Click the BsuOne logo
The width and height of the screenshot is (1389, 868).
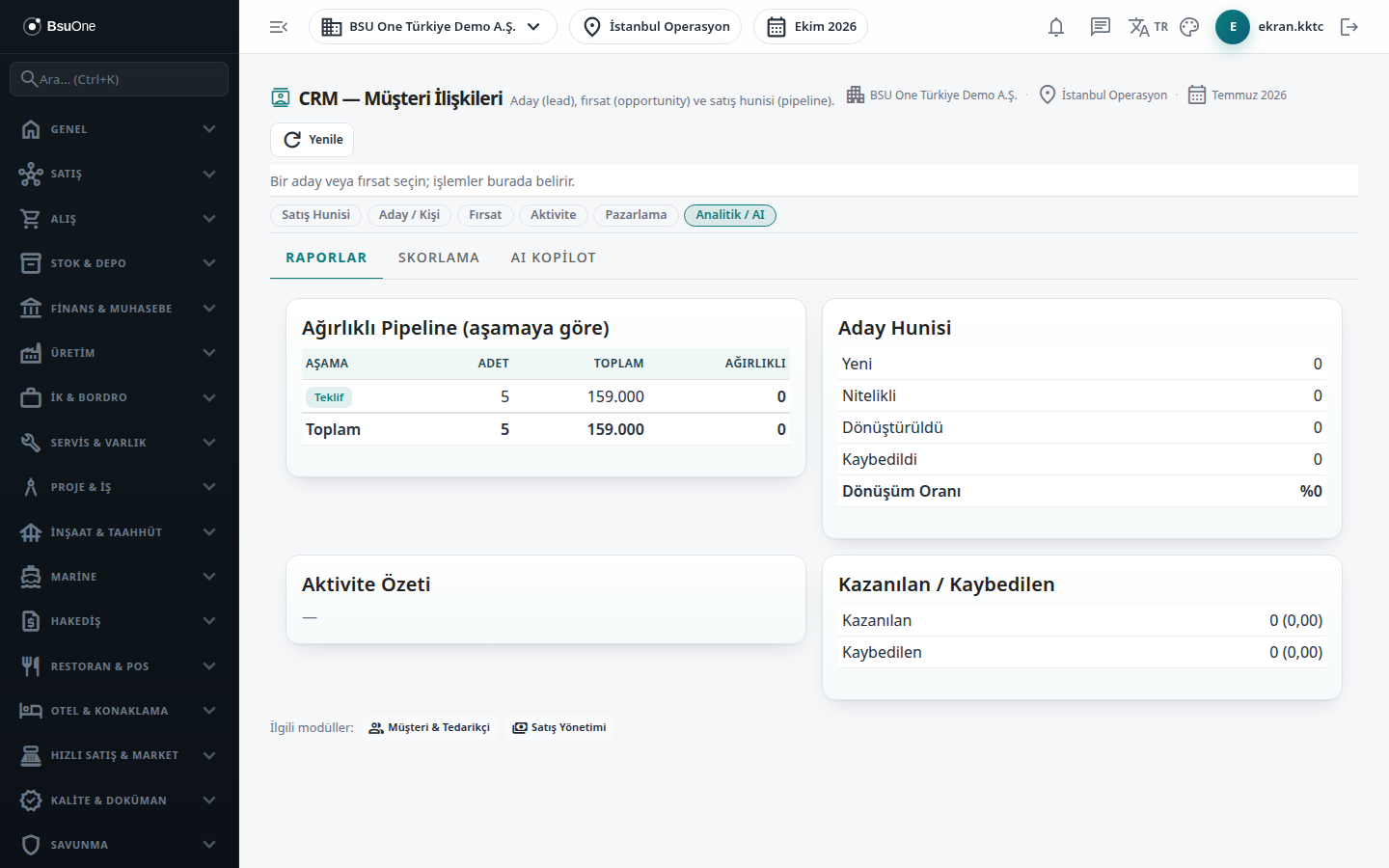(60, 26)
